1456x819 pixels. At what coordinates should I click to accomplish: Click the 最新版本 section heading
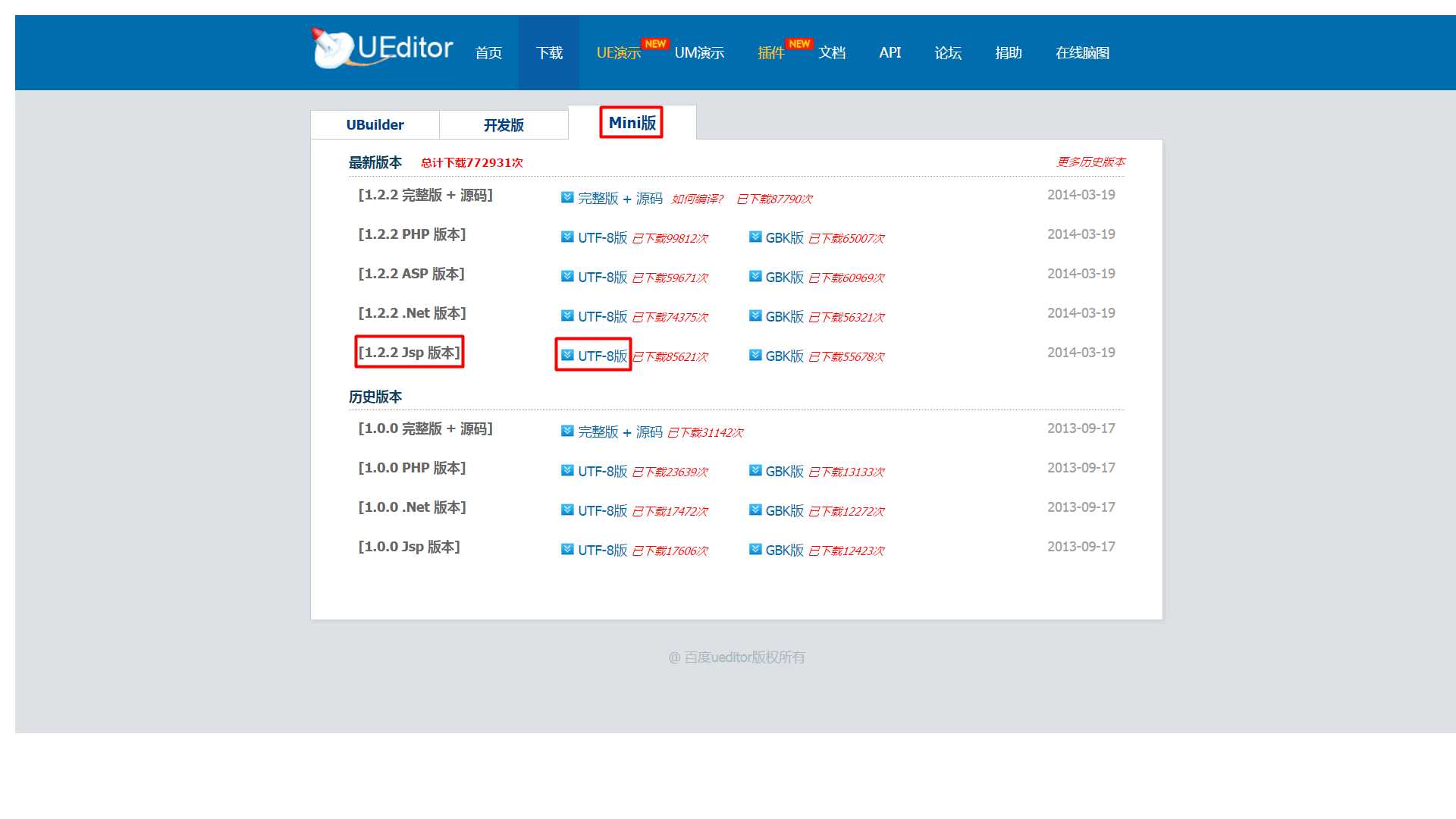(375, 162)
